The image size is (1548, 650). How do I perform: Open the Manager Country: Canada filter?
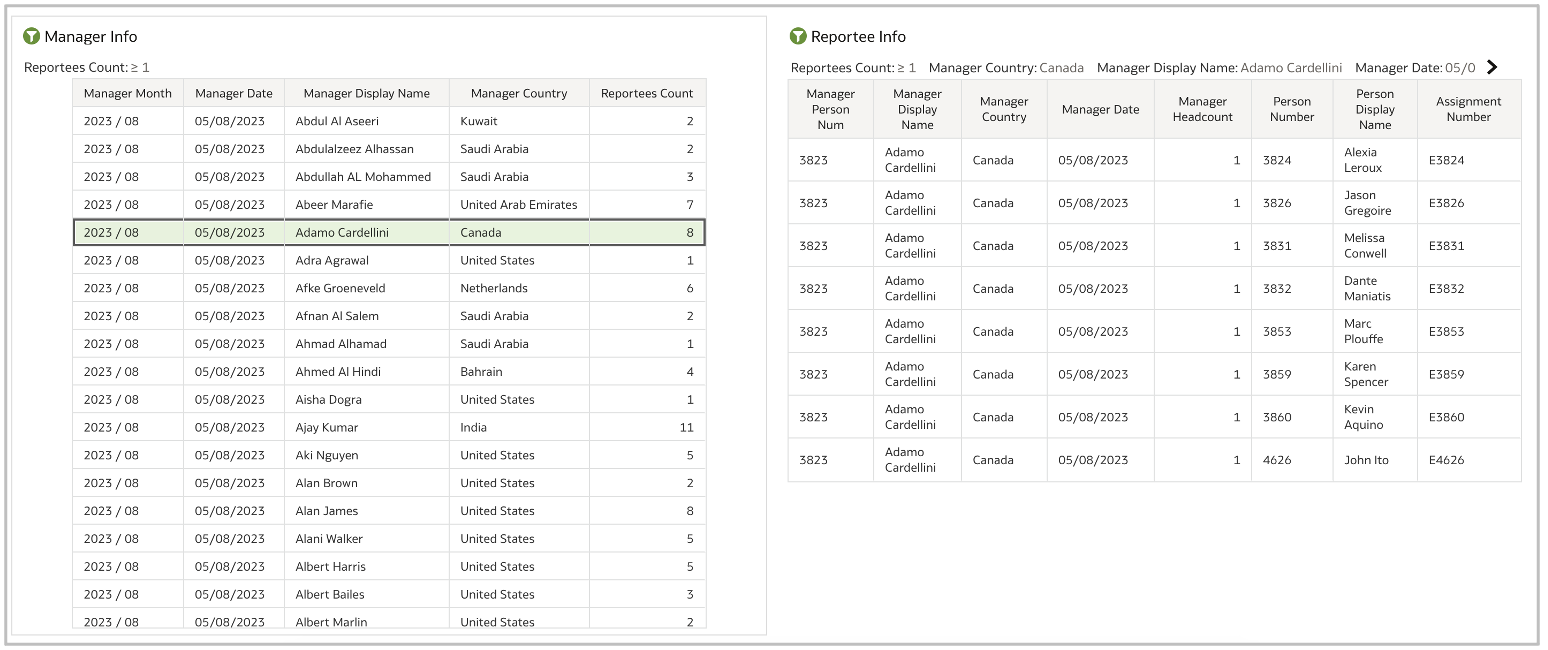click(x=1005, y=68)
